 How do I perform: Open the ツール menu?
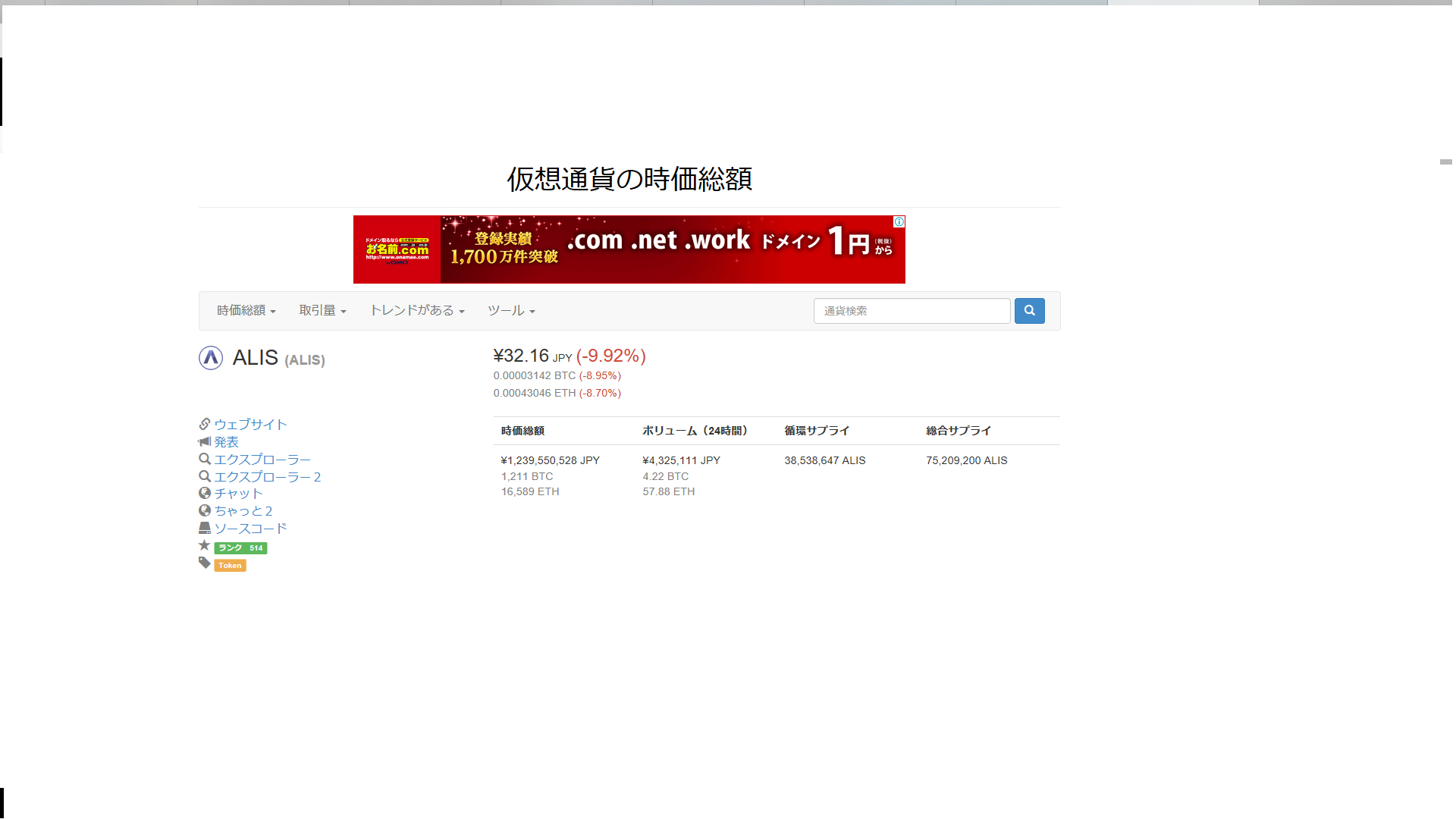[x=511, y=311]
